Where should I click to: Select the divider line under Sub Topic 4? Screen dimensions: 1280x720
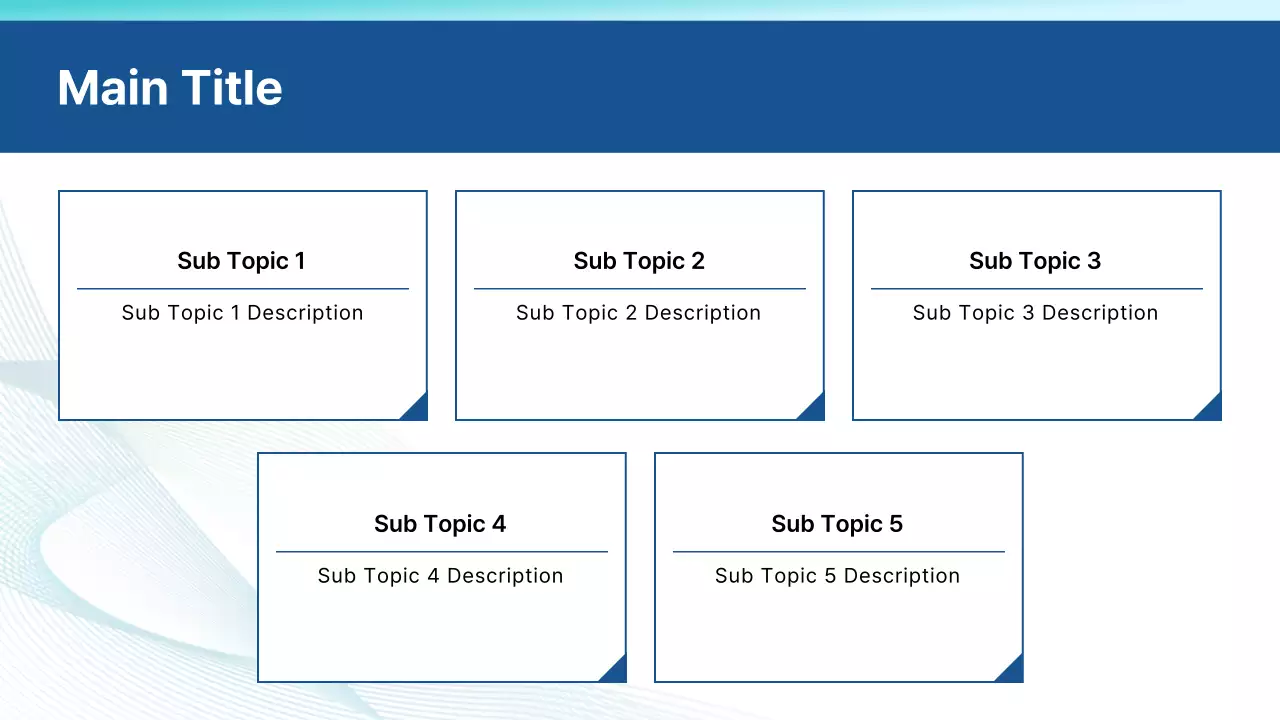(x=441, y=551)
